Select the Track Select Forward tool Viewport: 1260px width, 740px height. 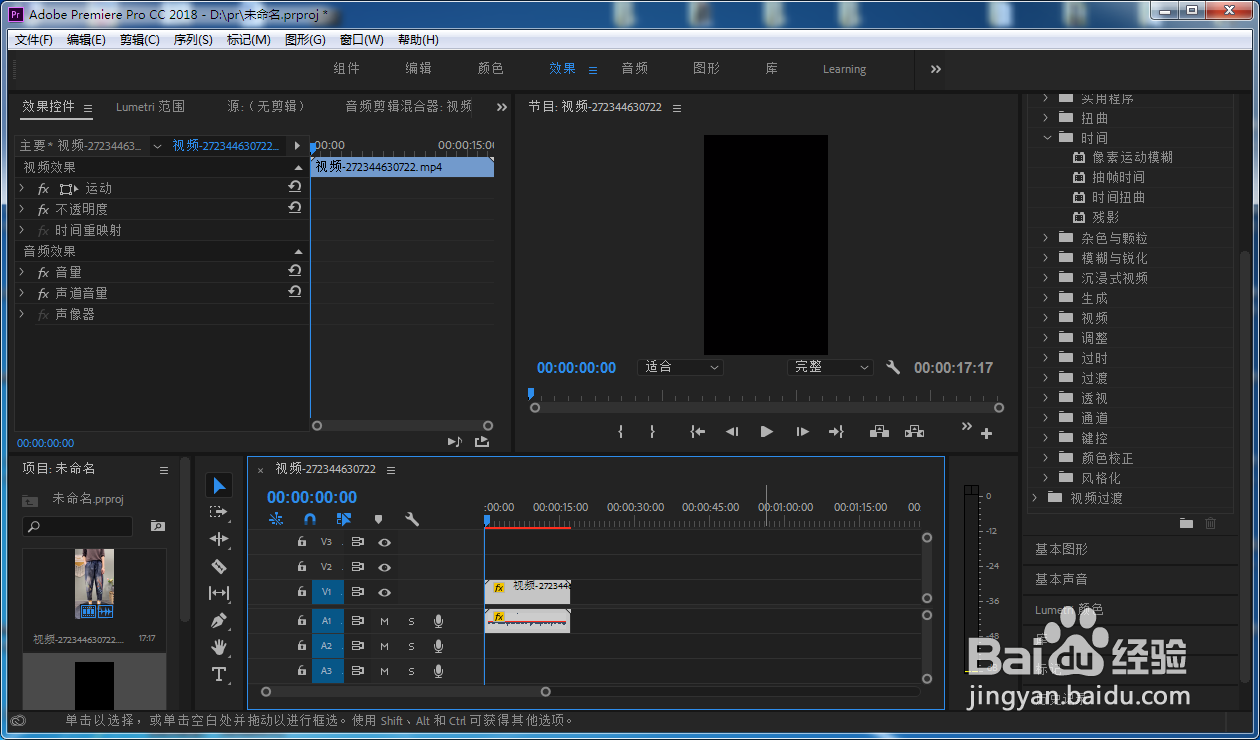[x=219, y=512]
